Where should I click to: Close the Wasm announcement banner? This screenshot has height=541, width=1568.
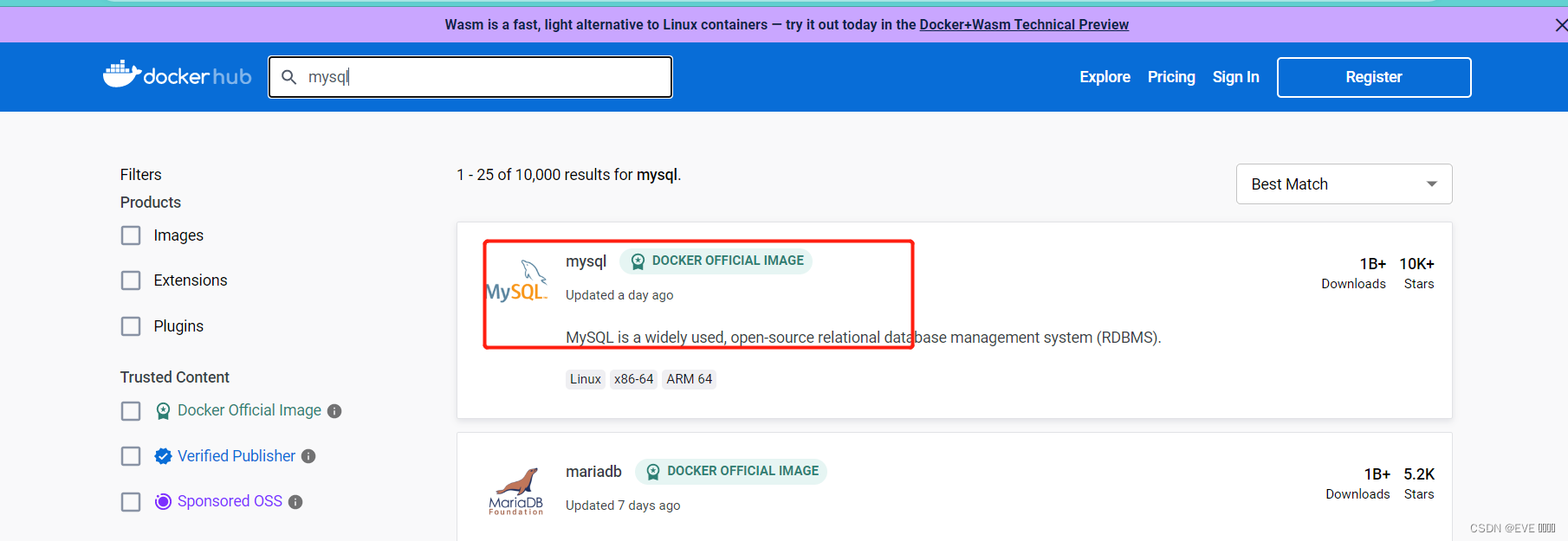1560,25
